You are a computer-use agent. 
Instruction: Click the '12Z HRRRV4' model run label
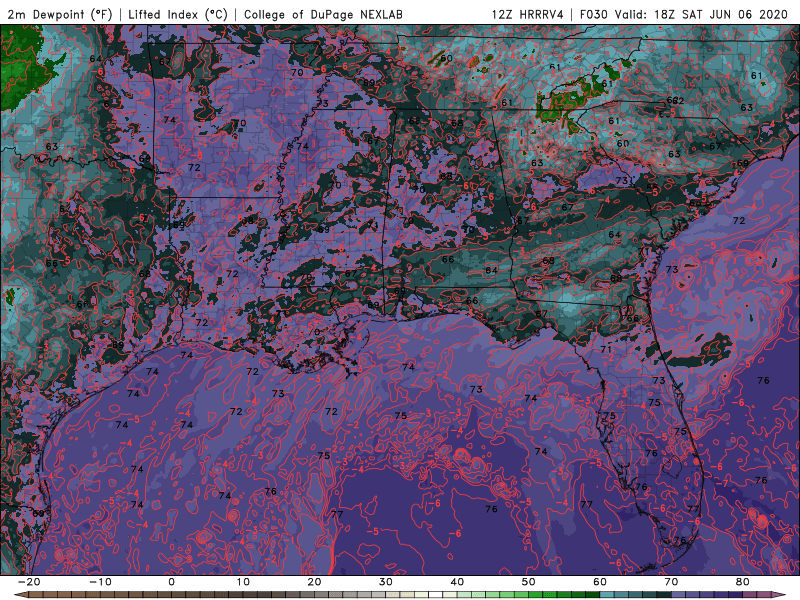[x=528, y=14]
